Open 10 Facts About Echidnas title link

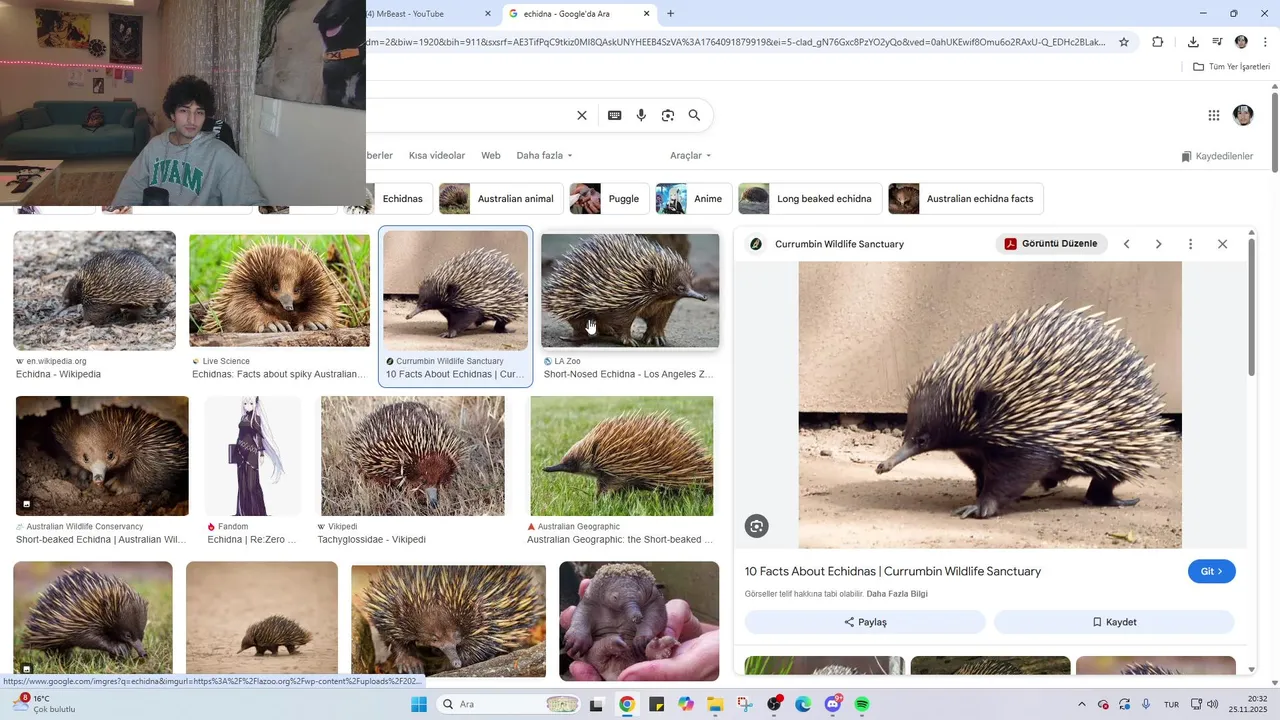(x=893, y=571)
